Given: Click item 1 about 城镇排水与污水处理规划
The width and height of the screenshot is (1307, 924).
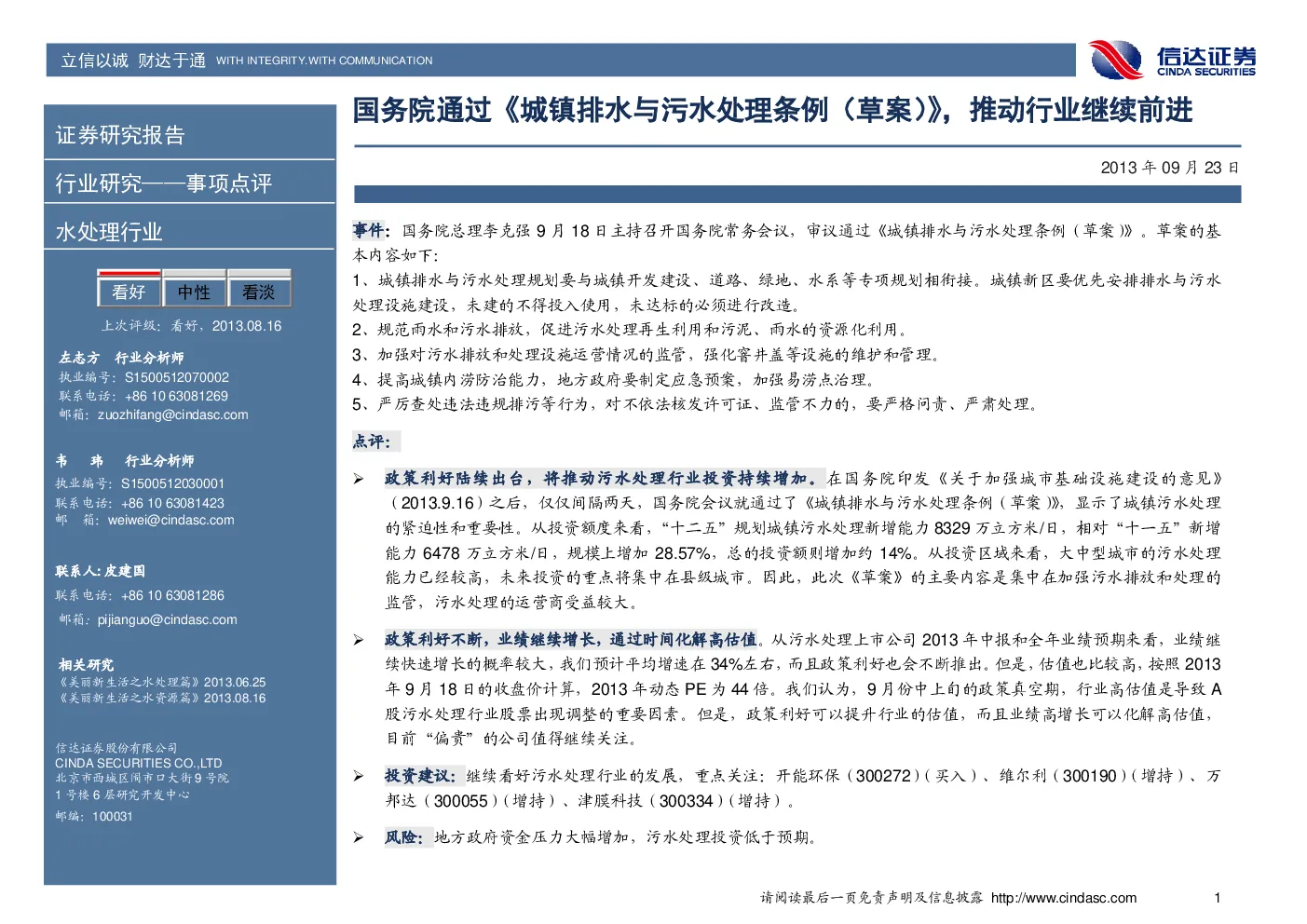Looking at the screenshot, I should (786, 292).
